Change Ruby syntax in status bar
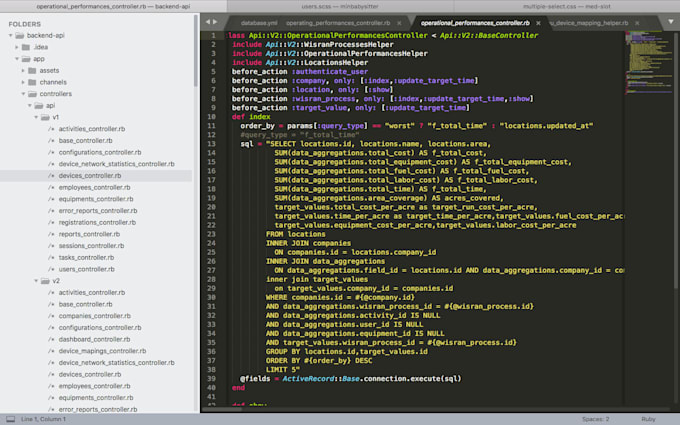Viewport: 680px width, 425px height. click(x=647, y=418)
